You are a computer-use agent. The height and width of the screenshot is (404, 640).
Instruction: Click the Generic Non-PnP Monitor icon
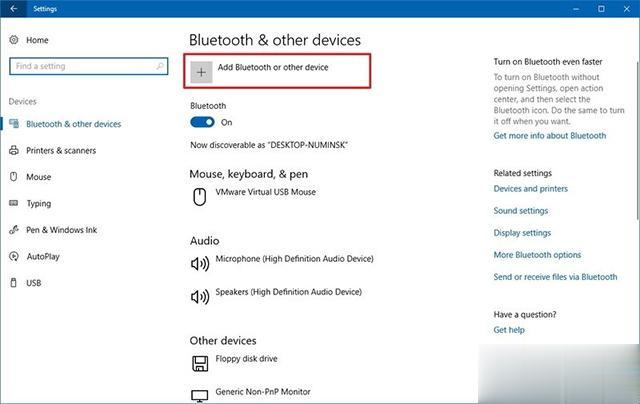(200, 395)
